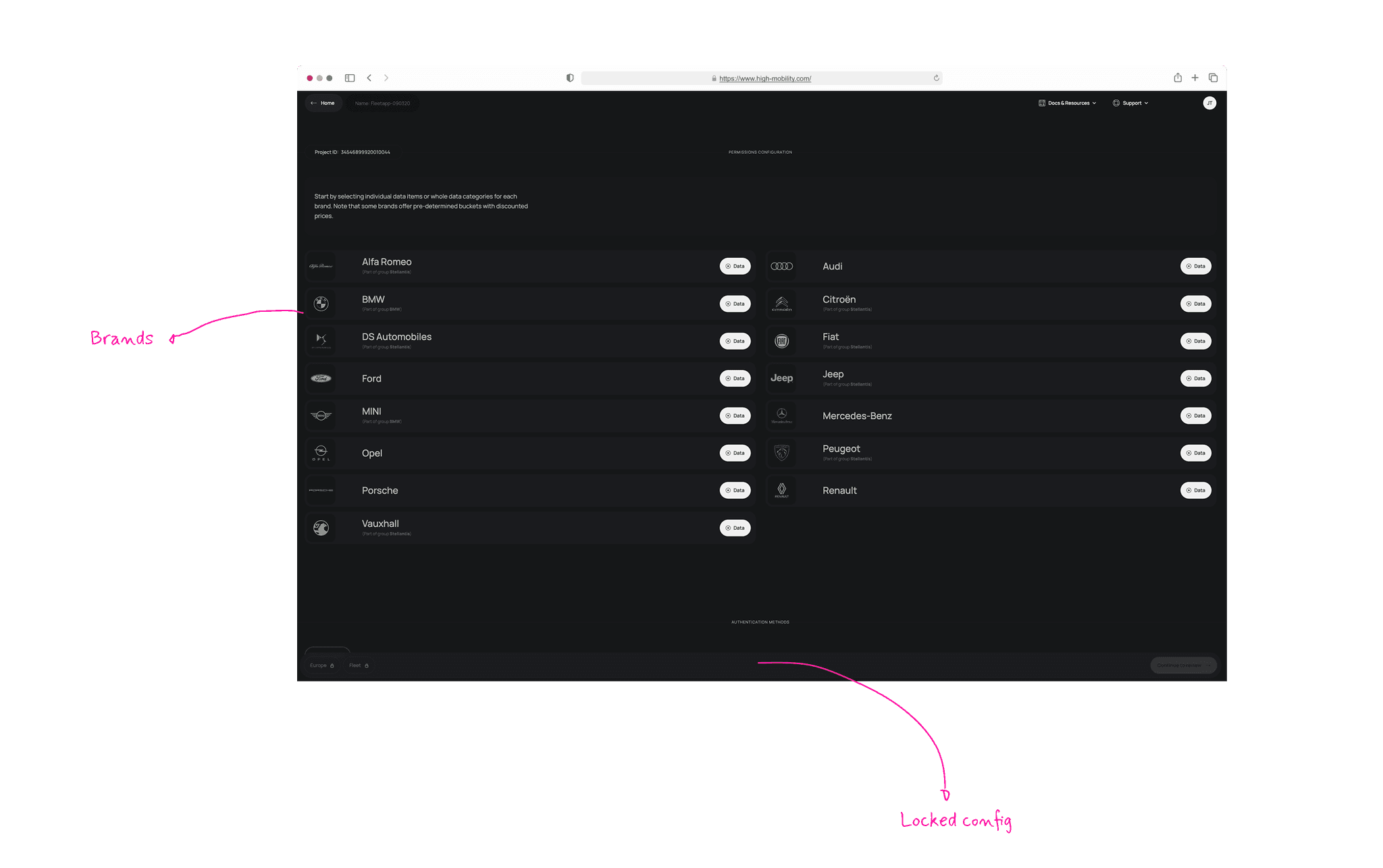Click the Ford brand name
This screenshot has width=1383, height=868.
371,379
